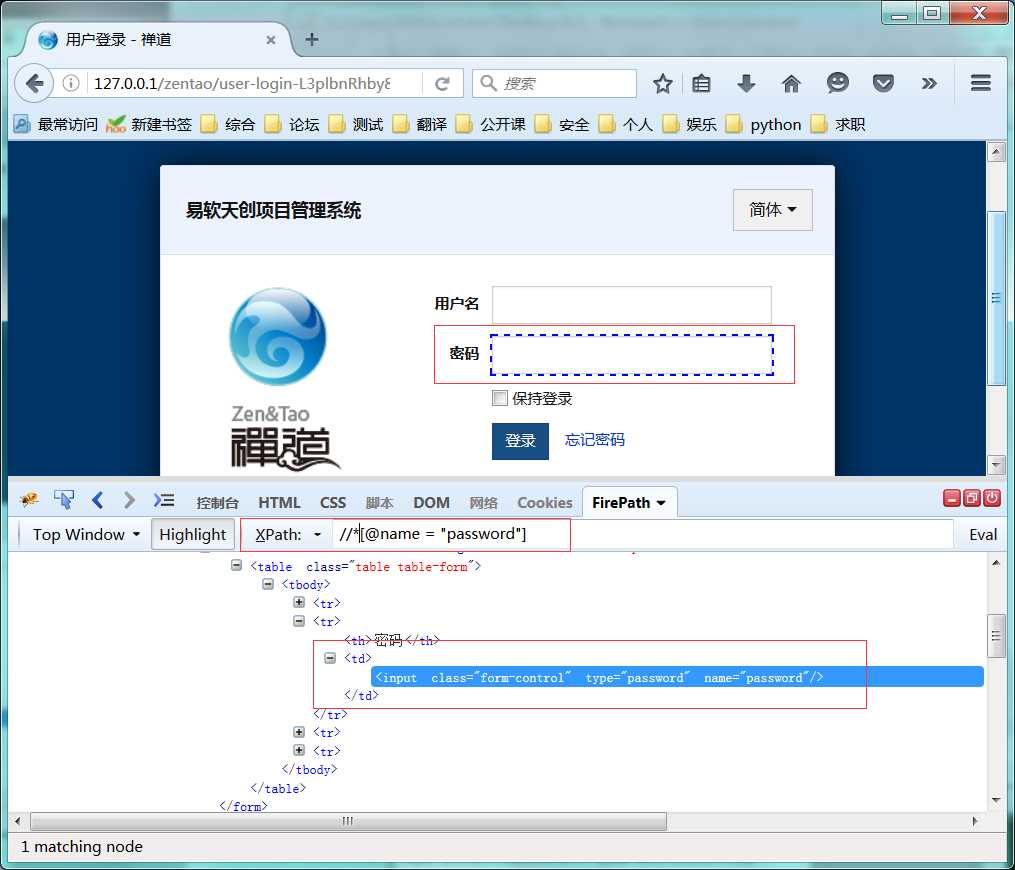Click the page scrollbar down arrow
Screen dimensions: 1015x870
(x=996, y=464)
